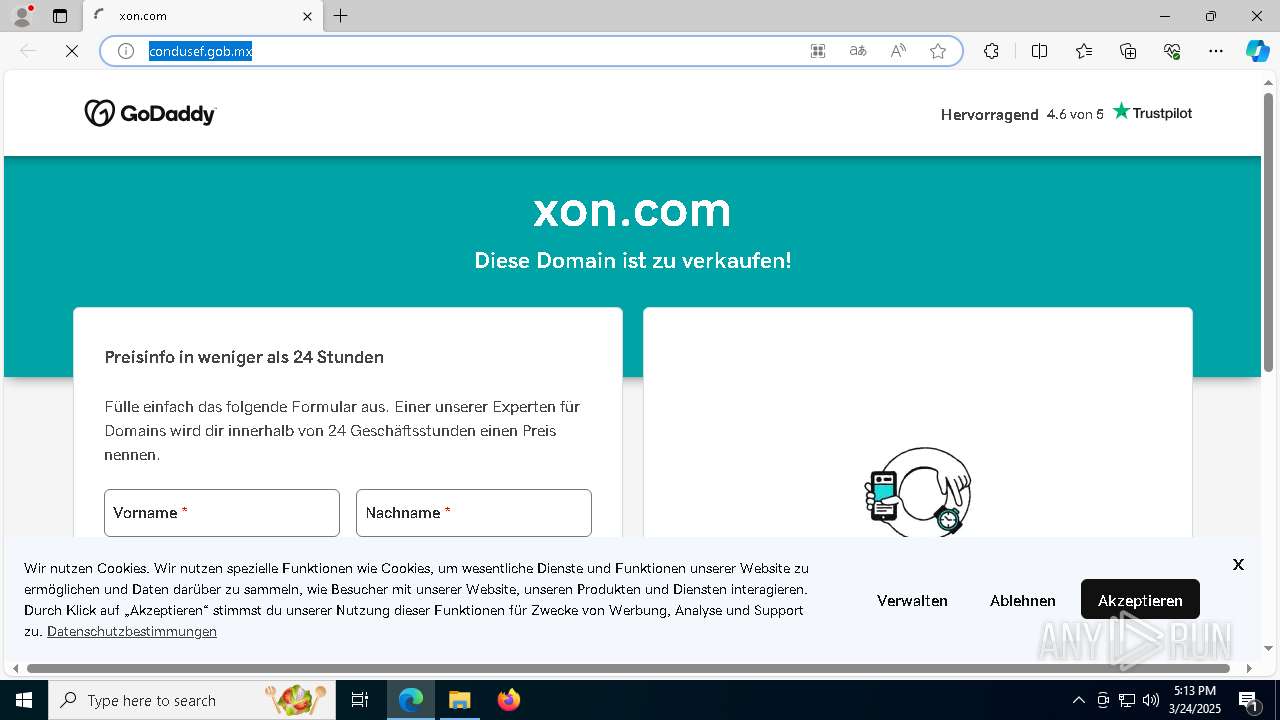Open the Favorites list icon
Viewport: 1280px width, 720px height.
coord(1084,51)
